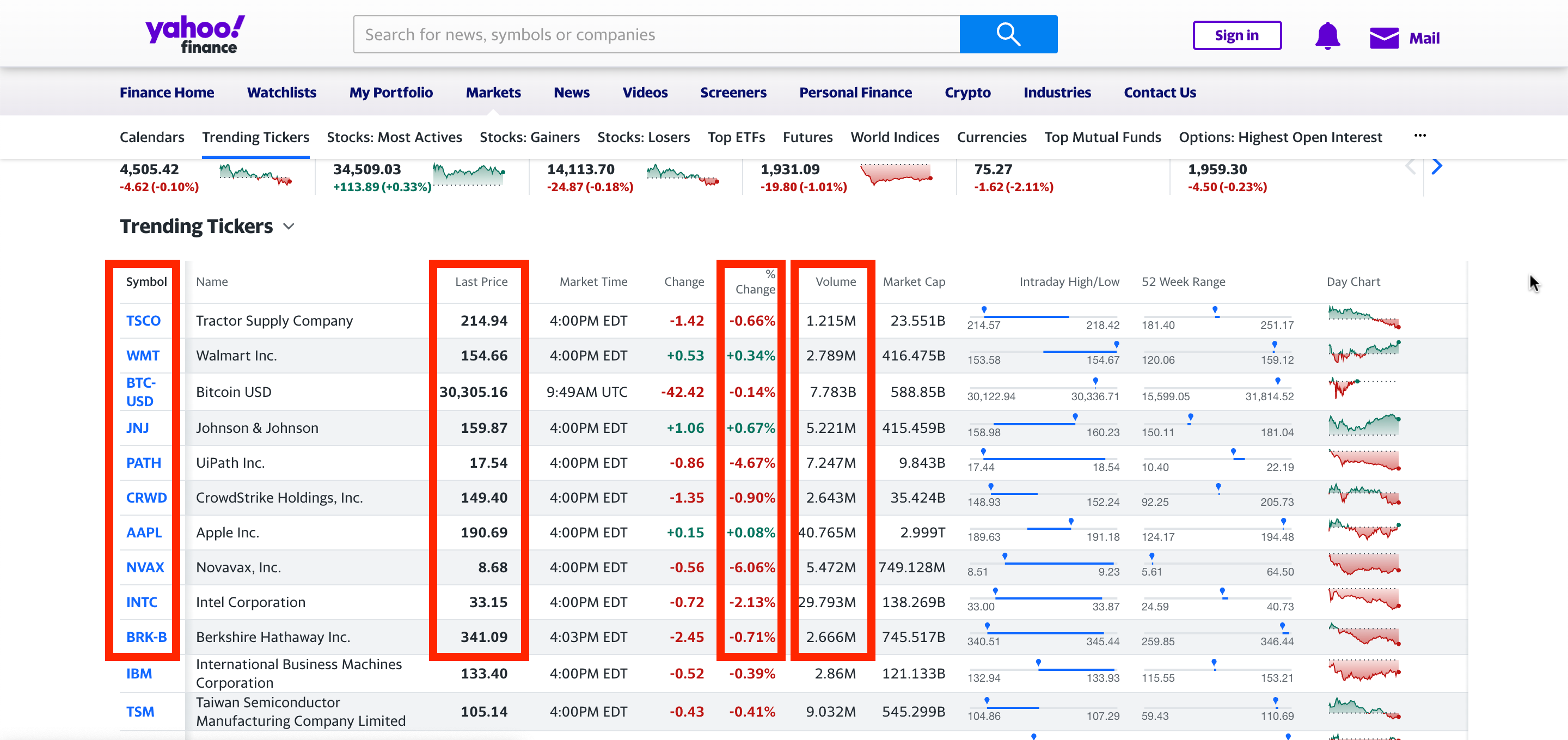Switch to Stocks: Losers tab

pos(644,137)
